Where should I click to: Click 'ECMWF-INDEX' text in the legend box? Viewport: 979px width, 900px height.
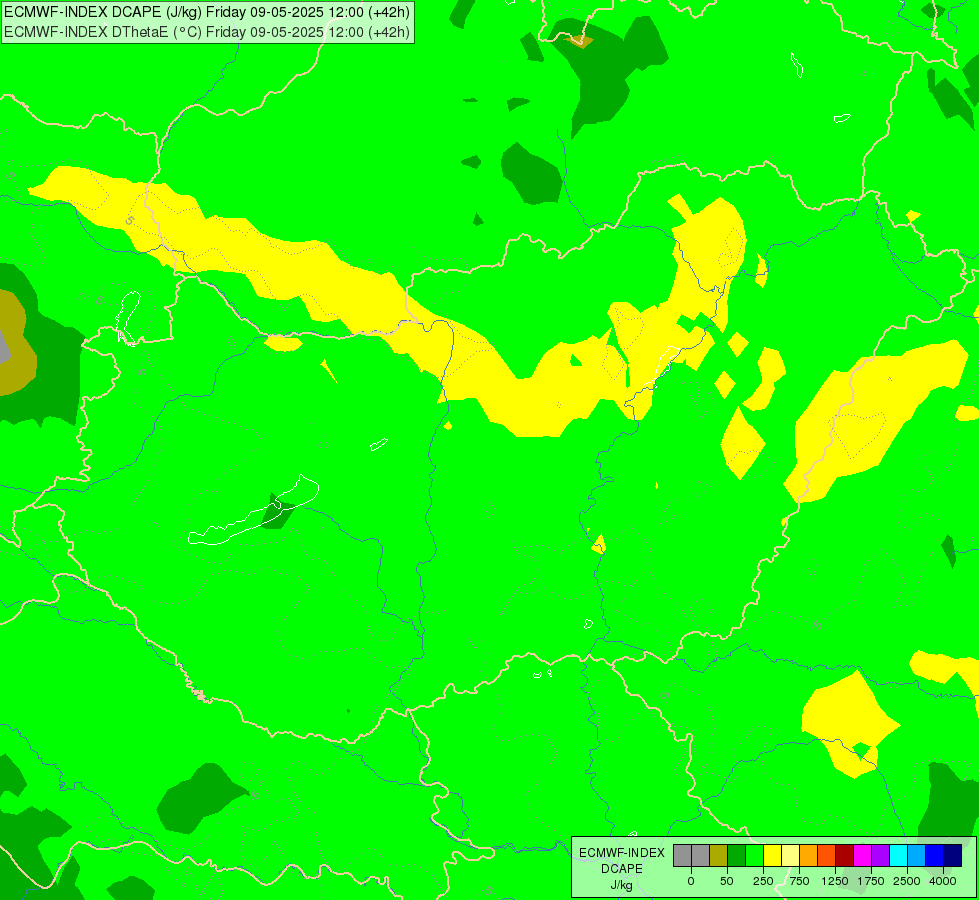click(622, 853)
